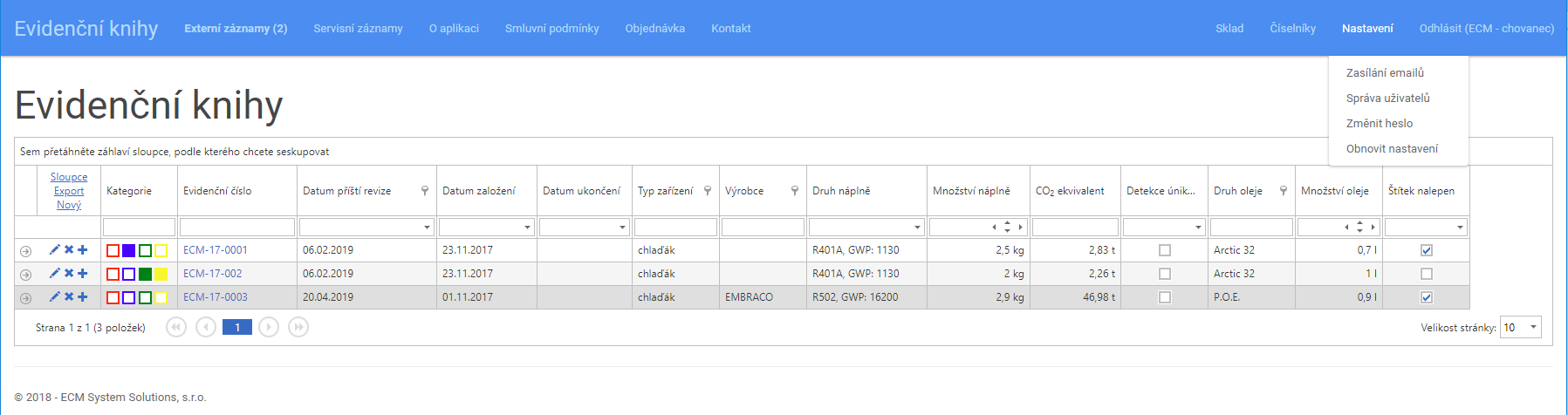Click the red category square of ECM-17-0003
This screenshot has width=1568, height=415.
(113, 297)
